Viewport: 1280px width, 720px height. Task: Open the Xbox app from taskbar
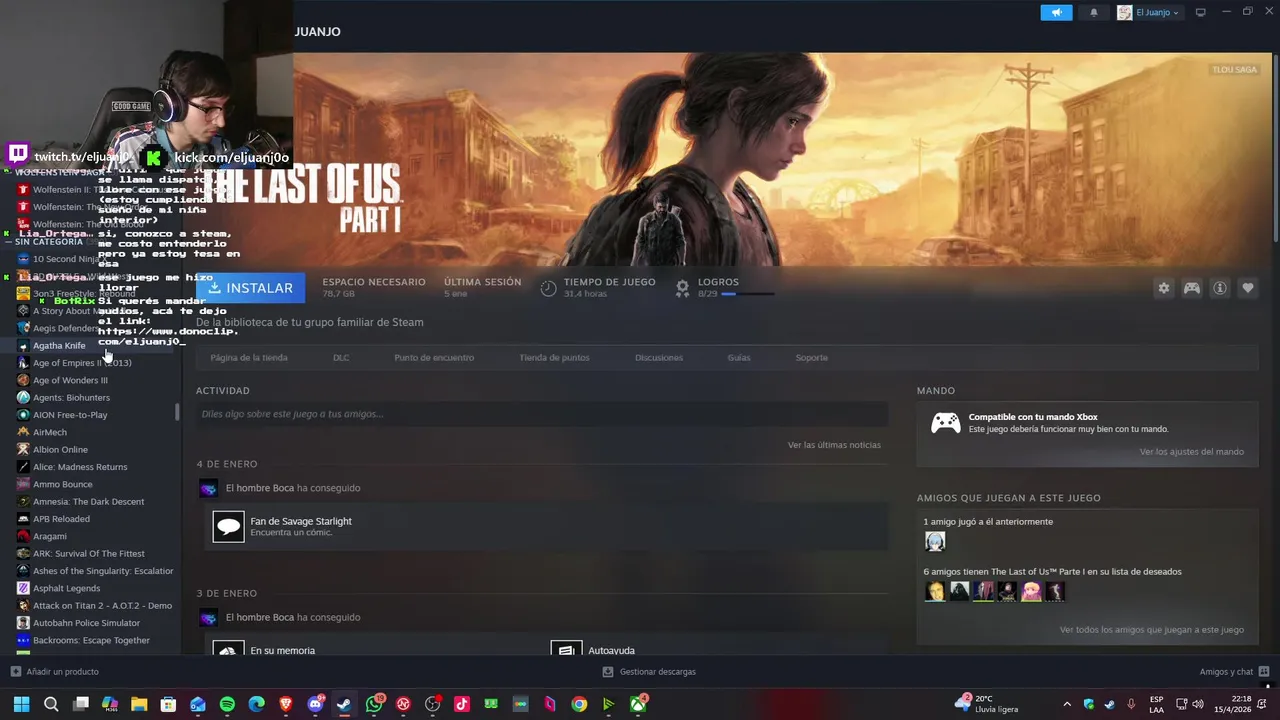pyautogui.click(x=638, y=705)
